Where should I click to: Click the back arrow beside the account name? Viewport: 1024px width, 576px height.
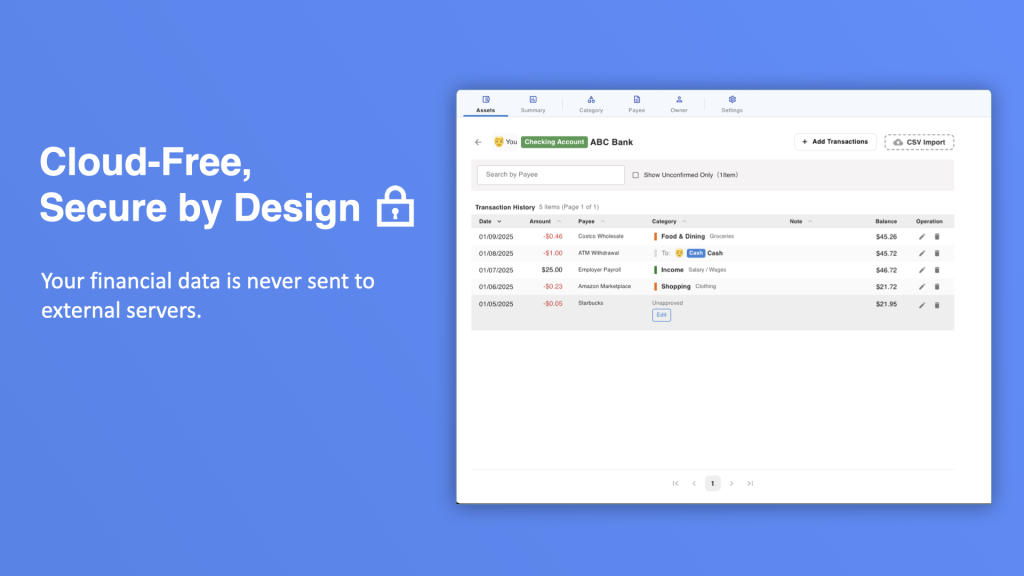tap(478, 142)
